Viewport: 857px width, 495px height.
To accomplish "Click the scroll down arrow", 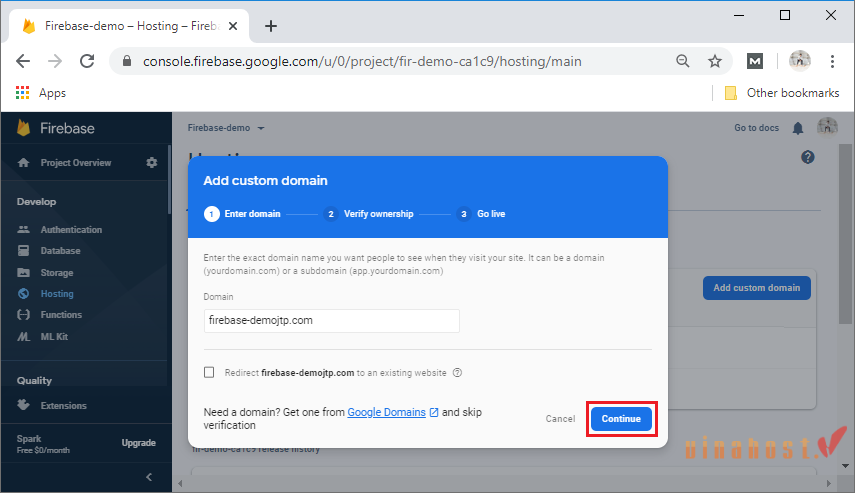I will (846, 467).
